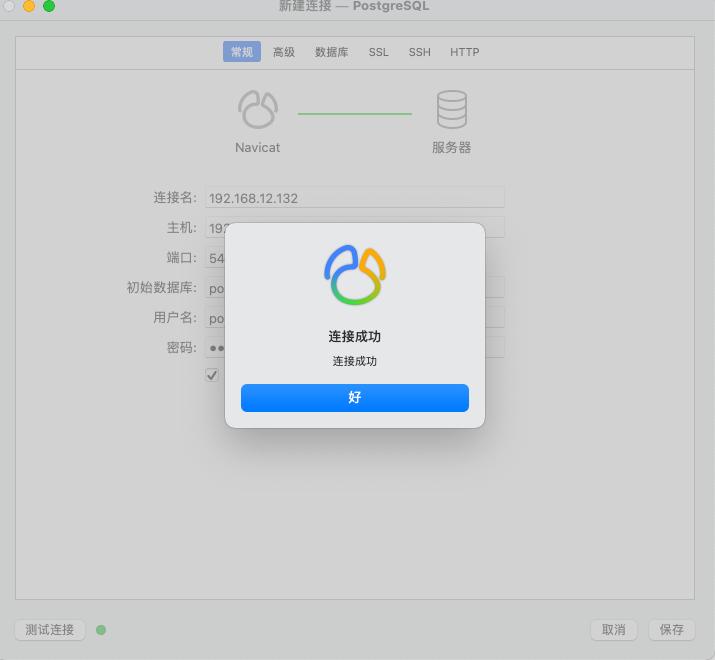Switch to the SSL tab
715x660 pixels.
378,52
